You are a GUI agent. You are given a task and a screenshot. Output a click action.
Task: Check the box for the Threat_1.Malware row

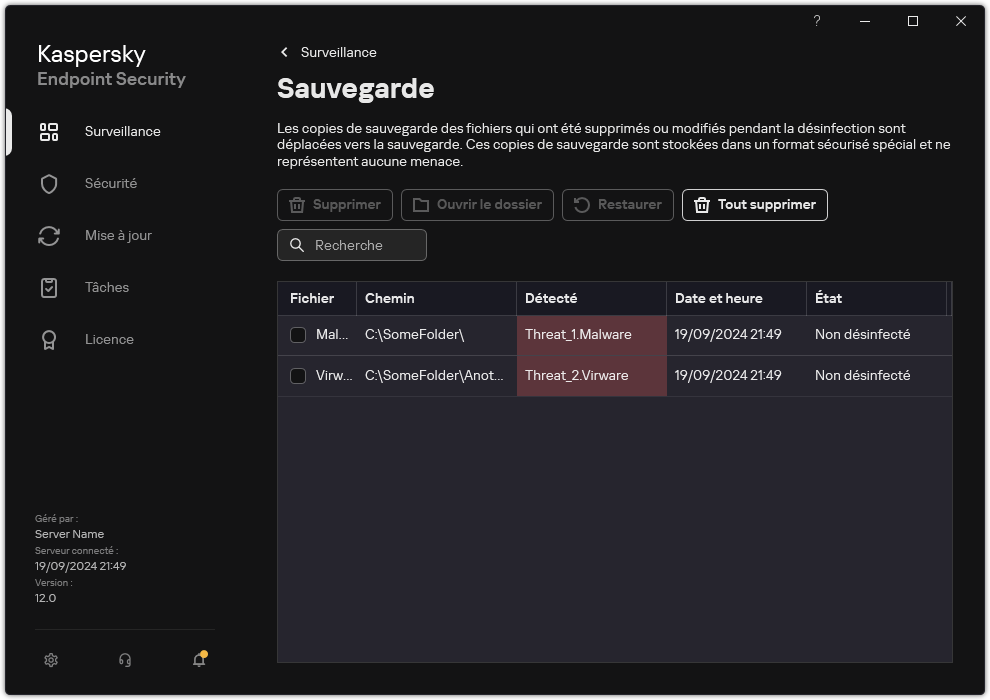click(x=298, y=335)
